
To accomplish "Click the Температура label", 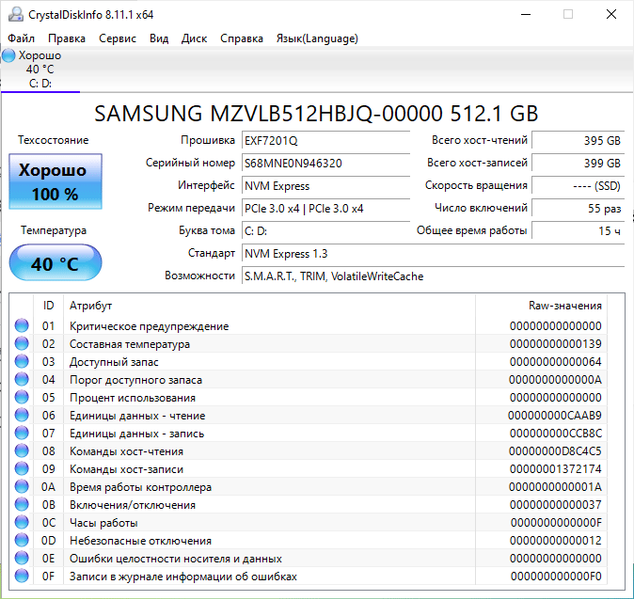I will coord(54,230).
